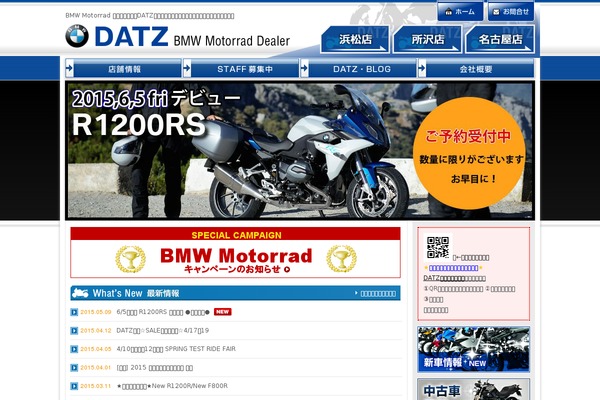Screen dimensions: 600x400
Task: Select the 浜松店 store tab
Action: (x=355, y=39)
